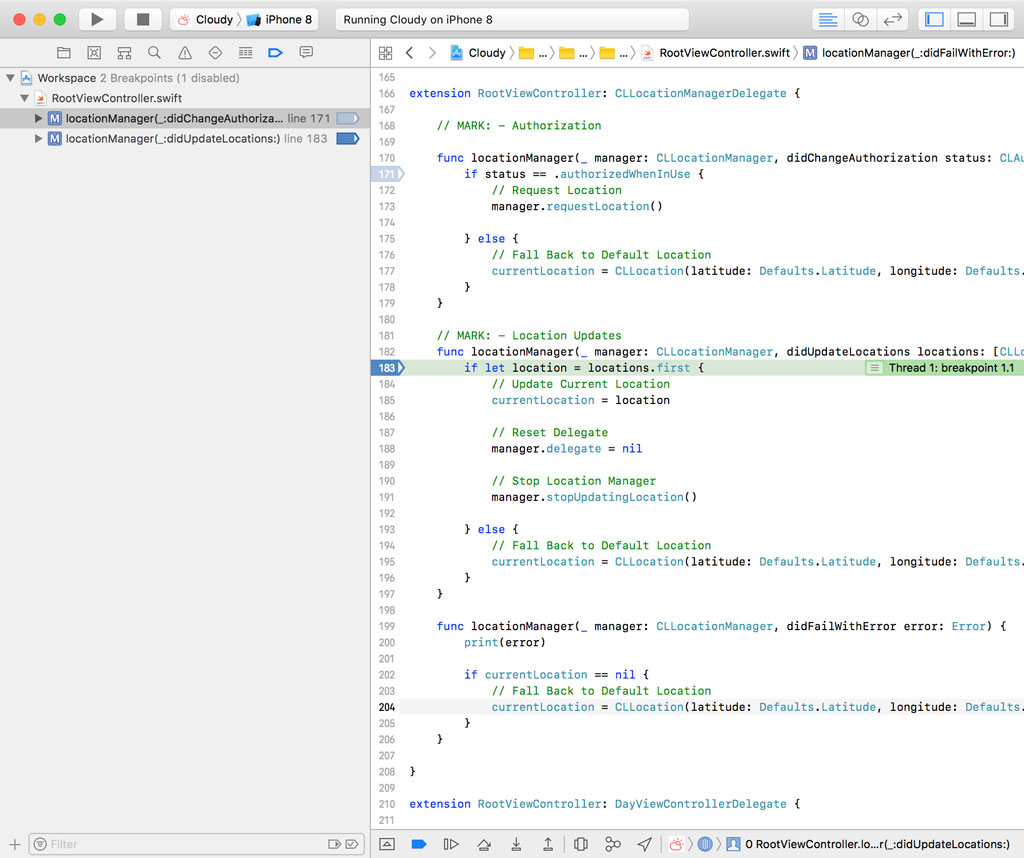The width and height of the screenshot is (1024, 858).
Task: Show the Issue navigator warning icon
Action: [185, 52]
